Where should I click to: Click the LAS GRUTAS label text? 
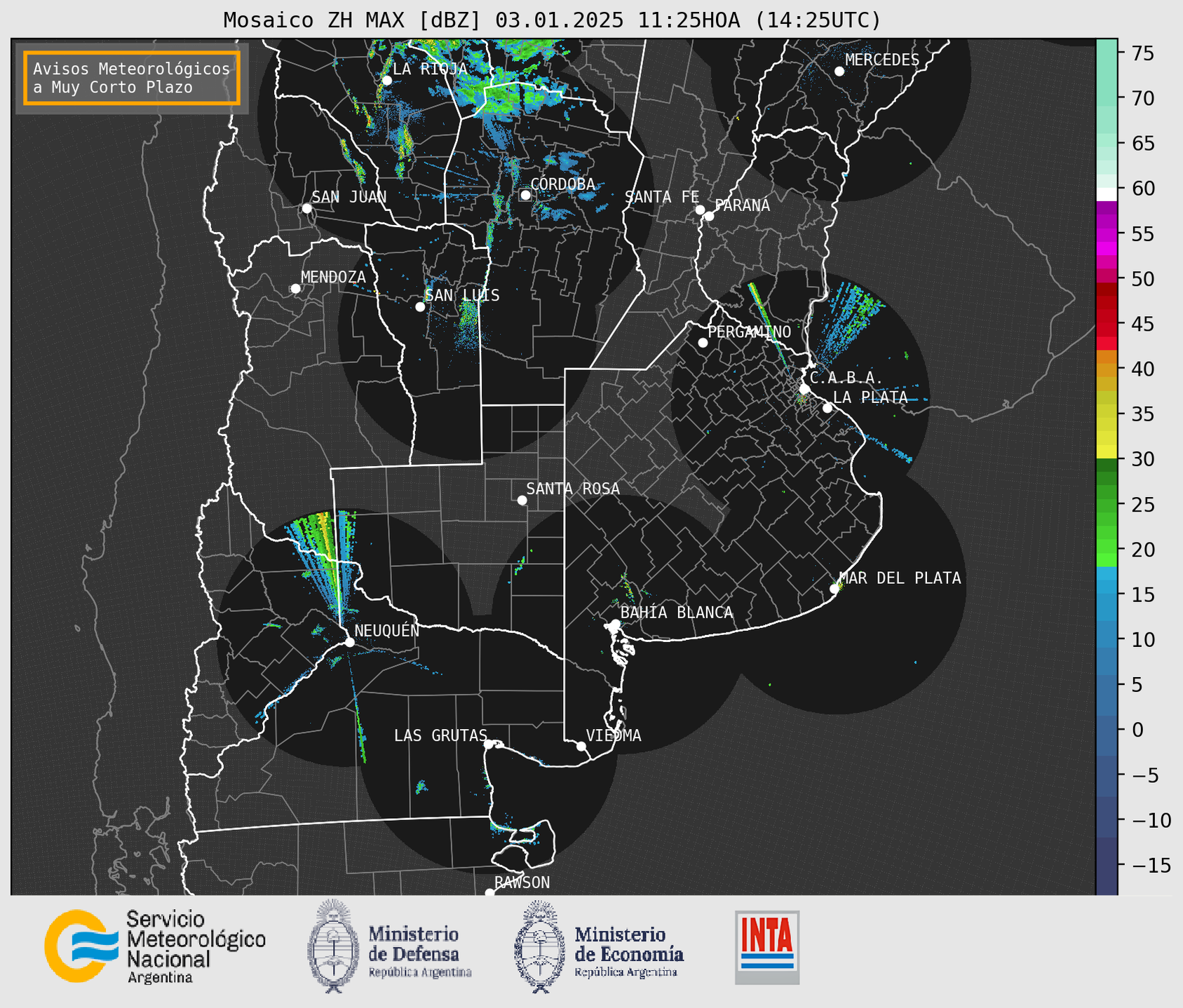[440, 735]
